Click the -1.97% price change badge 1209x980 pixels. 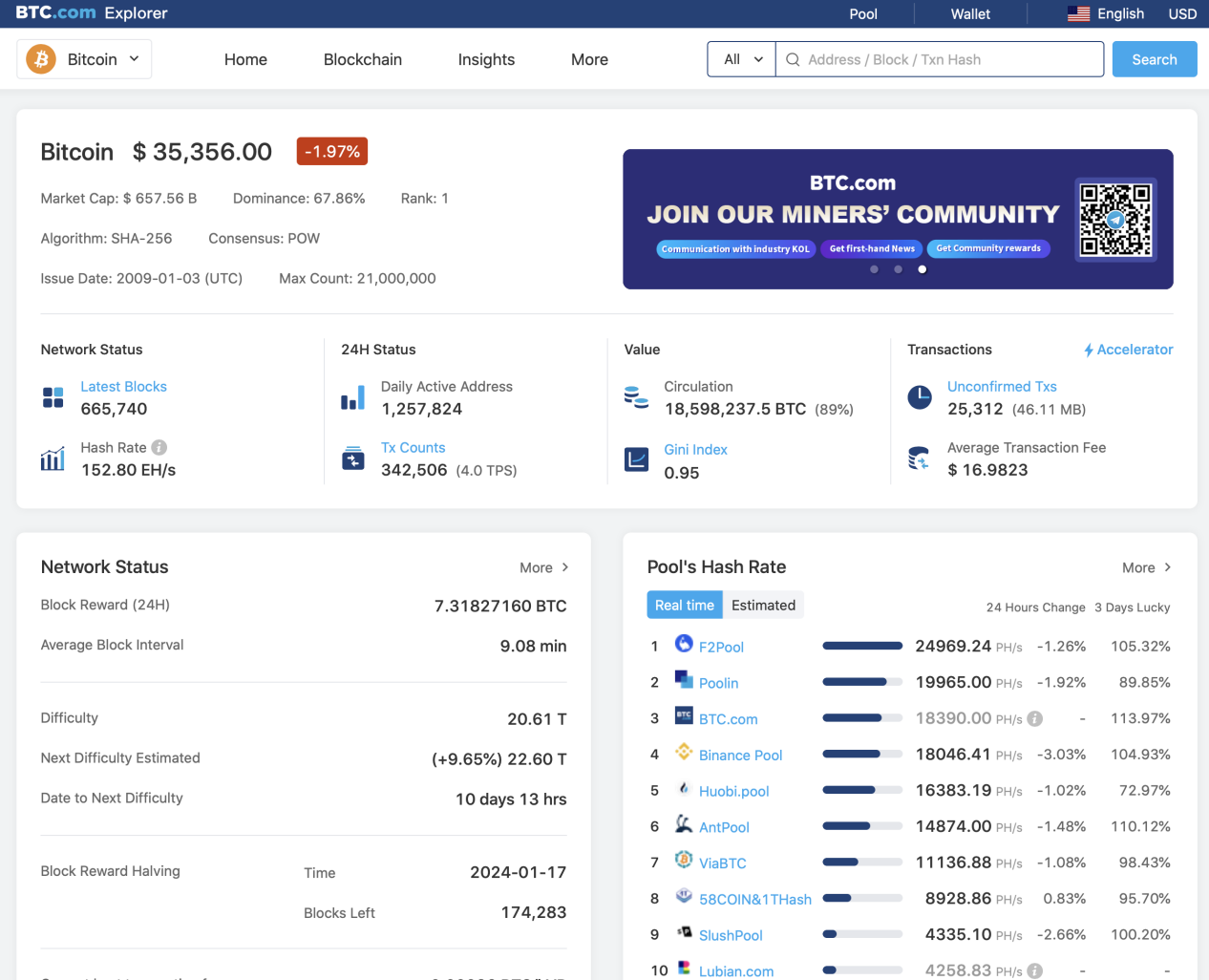pyautogui.click(x=332, y=151)
